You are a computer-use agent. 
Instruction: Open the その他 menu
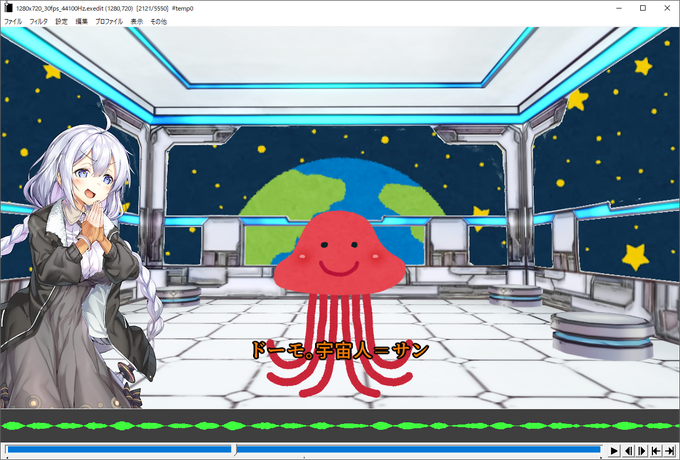[x=158, y=21]
